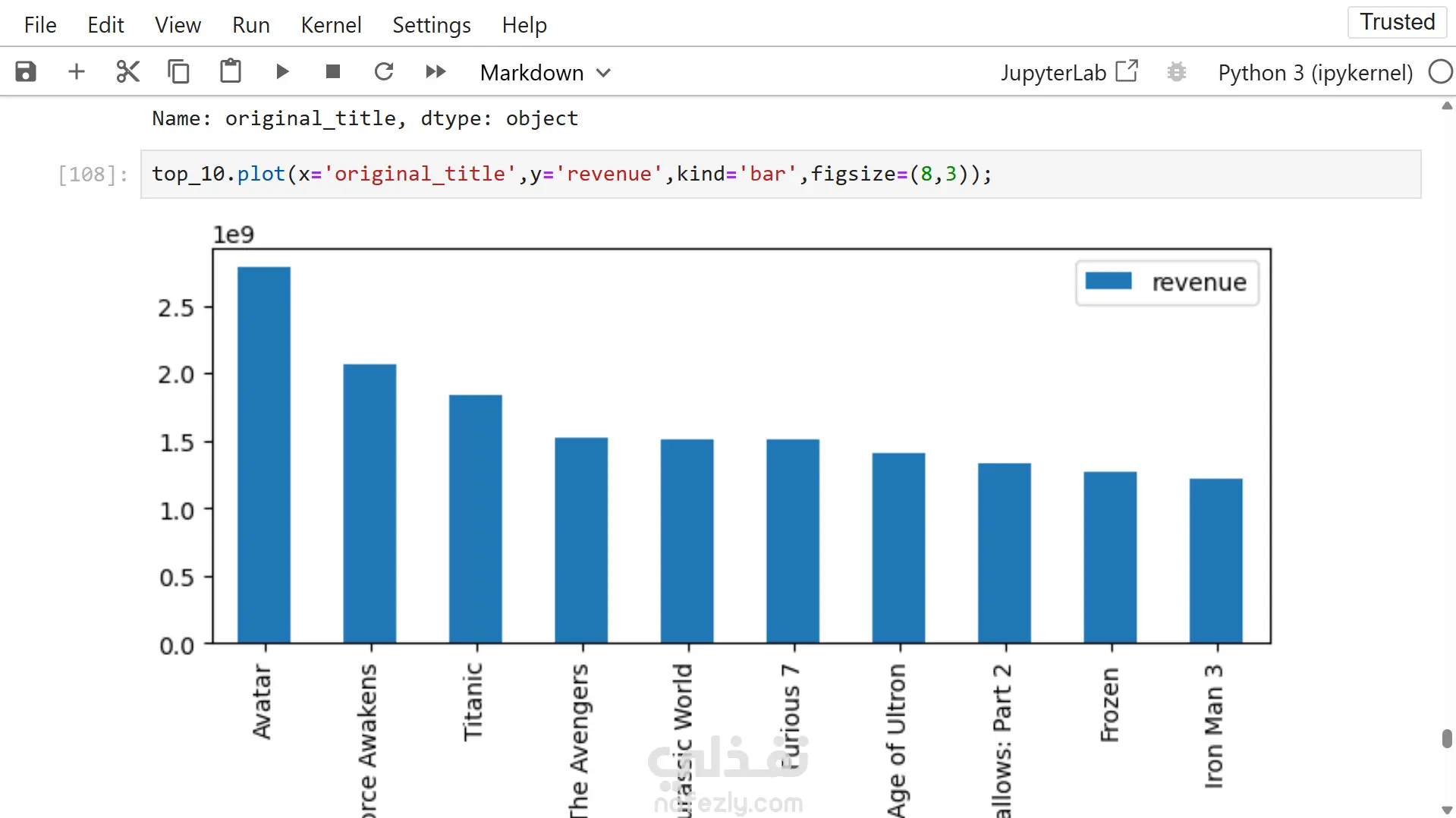Click the Frozen x-axis label

1109,704
